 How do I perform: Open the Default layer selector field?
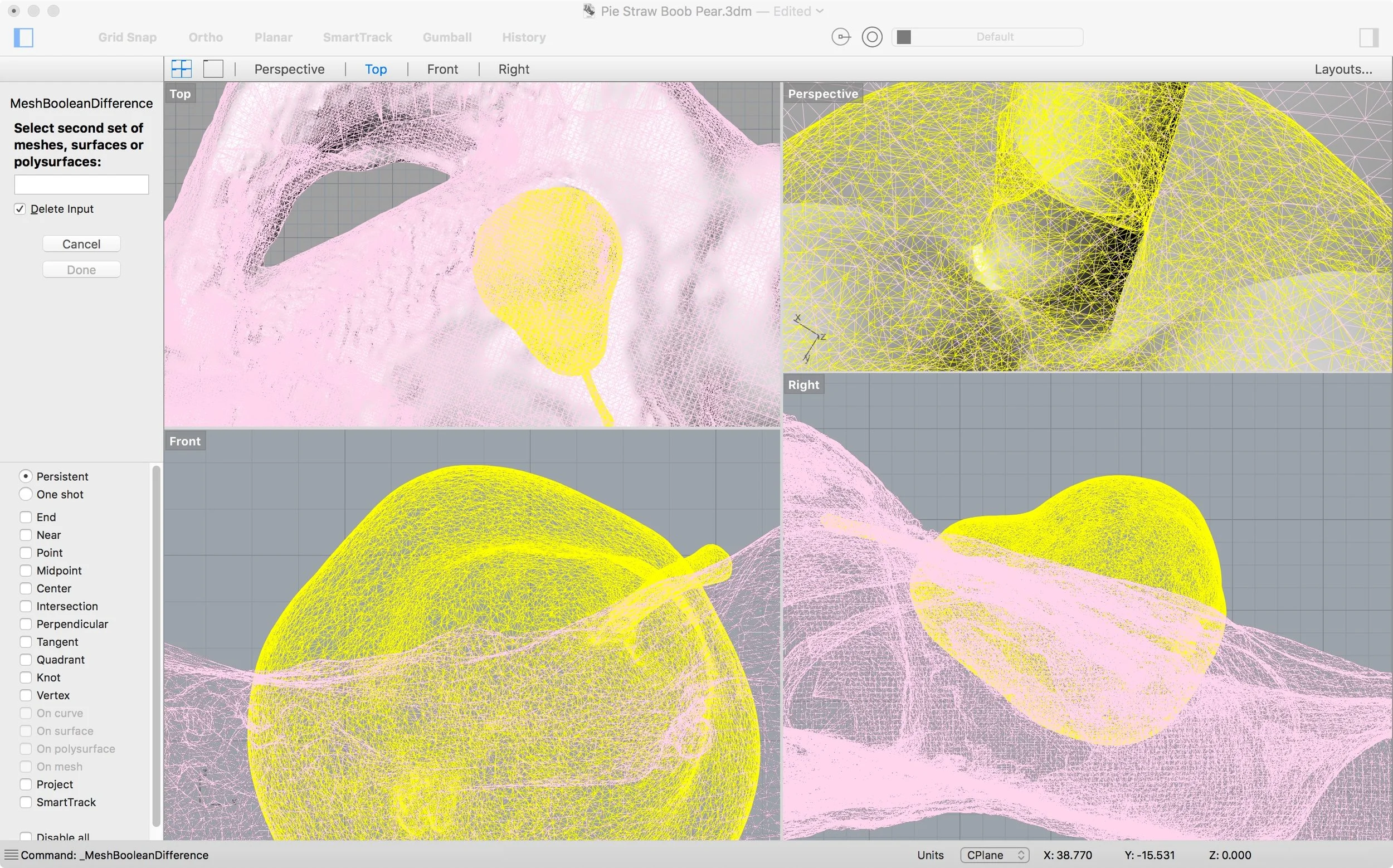(x=987, y=37)
